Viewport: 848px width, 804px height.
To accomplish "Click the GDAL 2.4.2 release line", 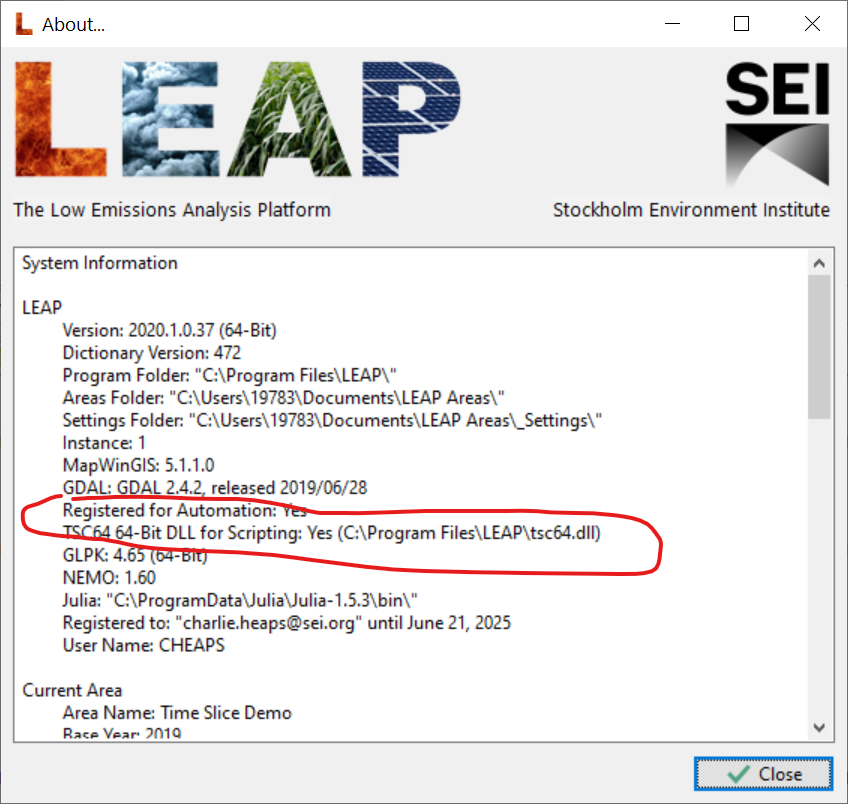I will pyautogui.click(x=215, y=488).
